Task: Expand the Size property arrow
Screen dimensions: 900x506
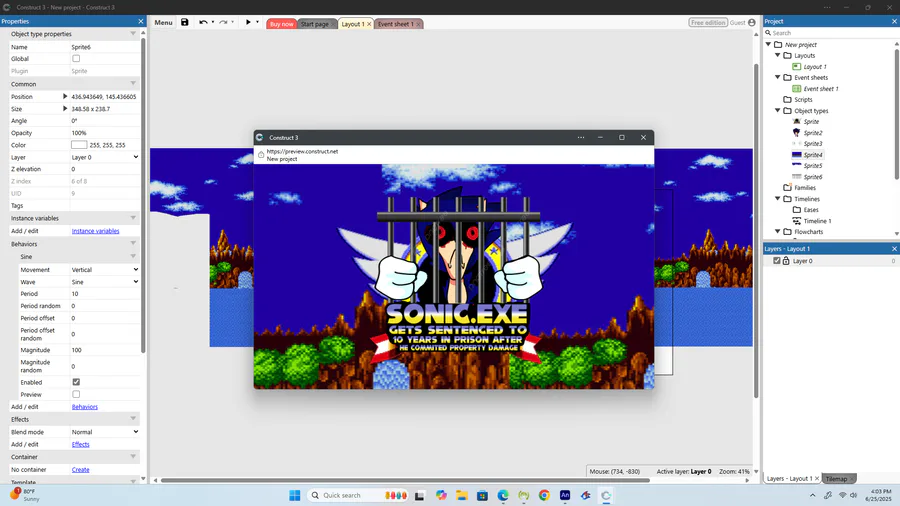Action: [65, 108]
